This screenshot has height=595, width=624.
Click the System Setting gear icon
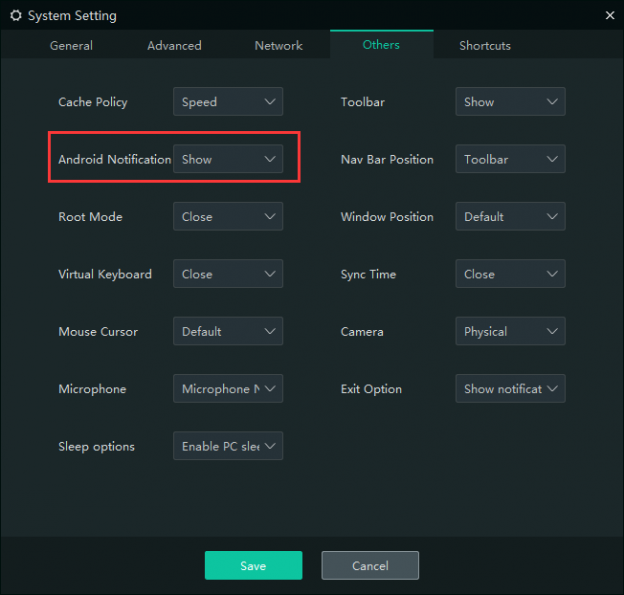point(15,16)
